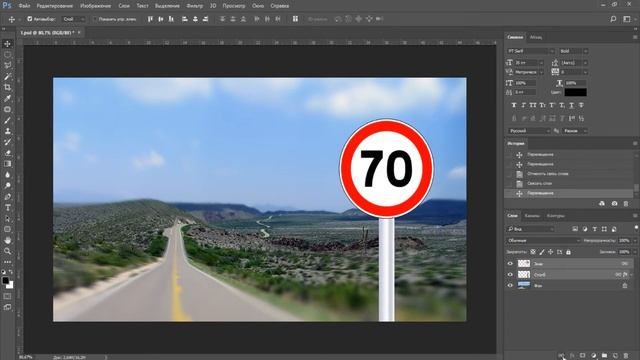Select the Lasso tool
The image size is (640, 360).
click(7, 65)
